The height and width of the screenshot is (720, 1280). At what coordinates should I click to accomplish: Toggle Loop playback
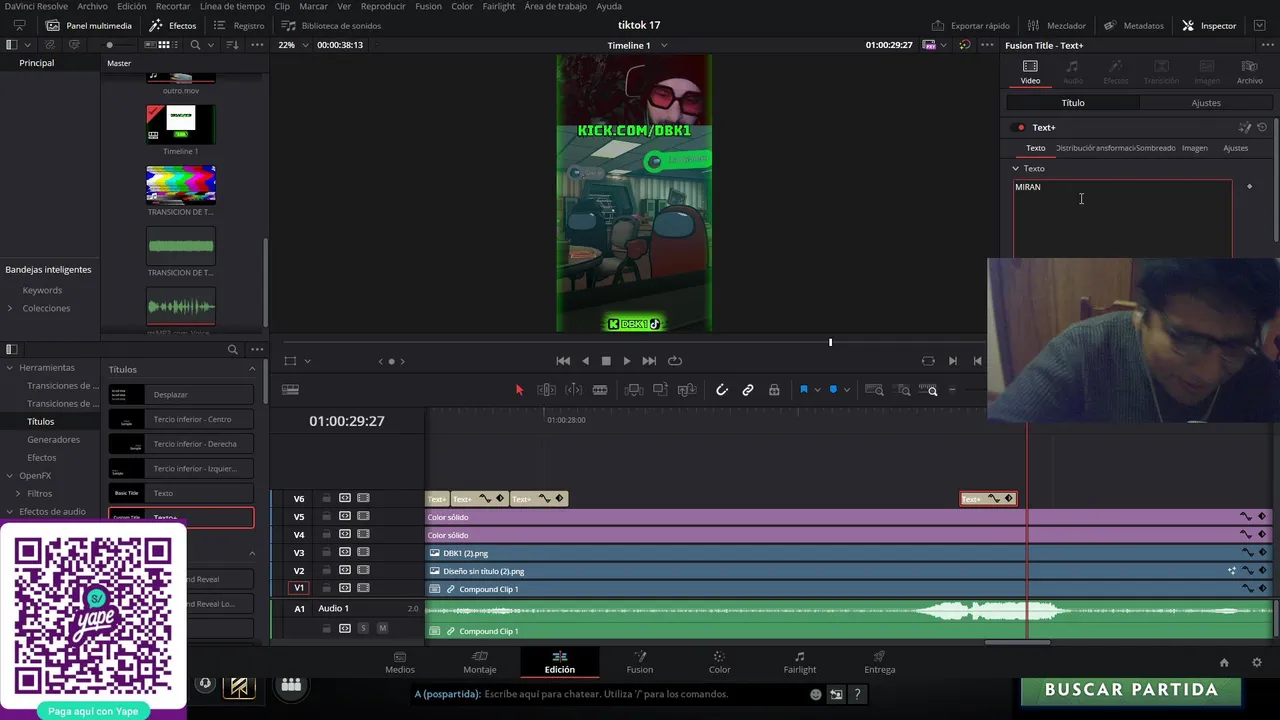pyautogui.click(x=675, y=361)
